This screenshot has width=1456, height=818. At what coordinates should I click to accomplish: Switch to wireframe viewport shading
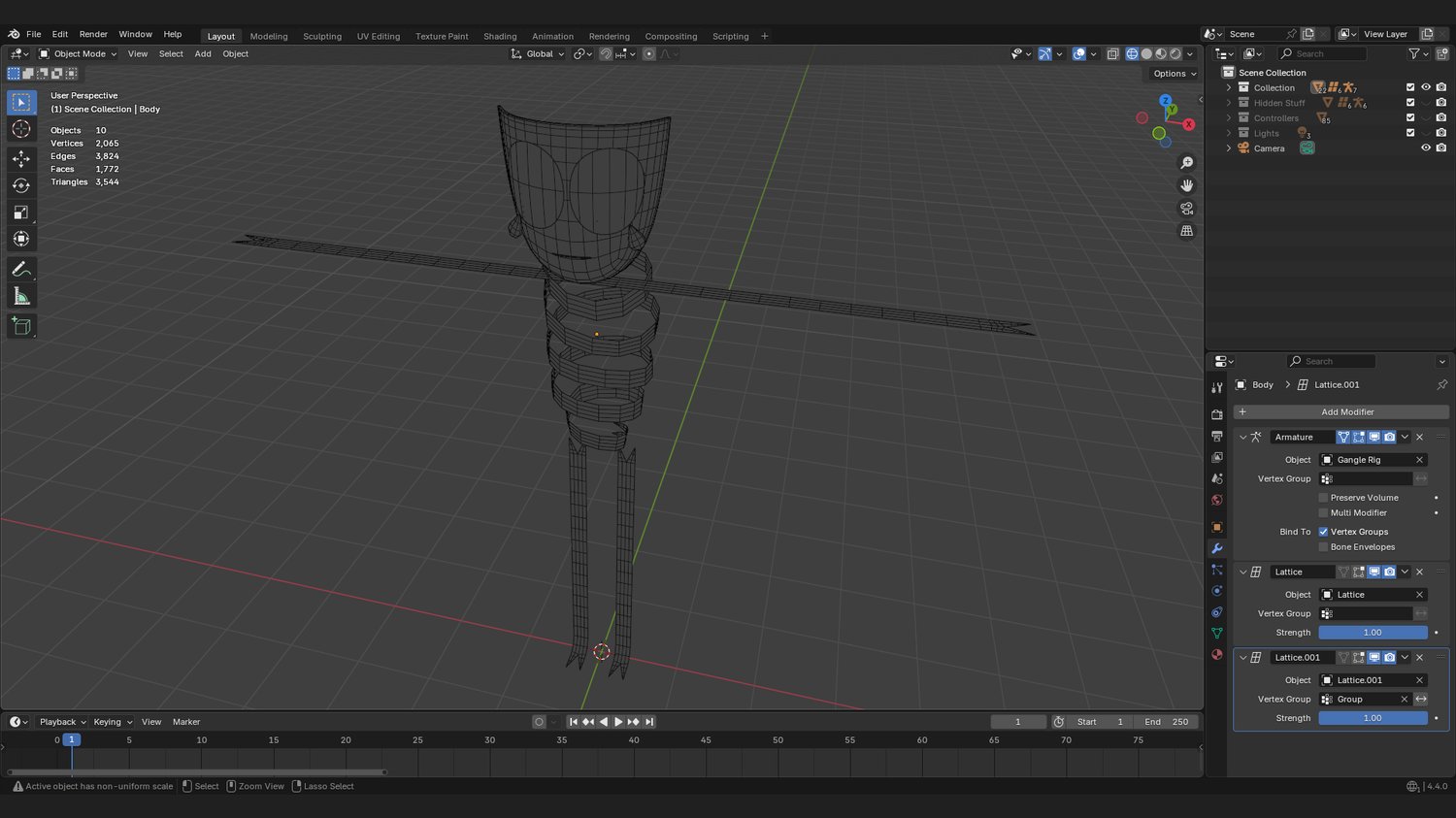tap(1132, 54)
